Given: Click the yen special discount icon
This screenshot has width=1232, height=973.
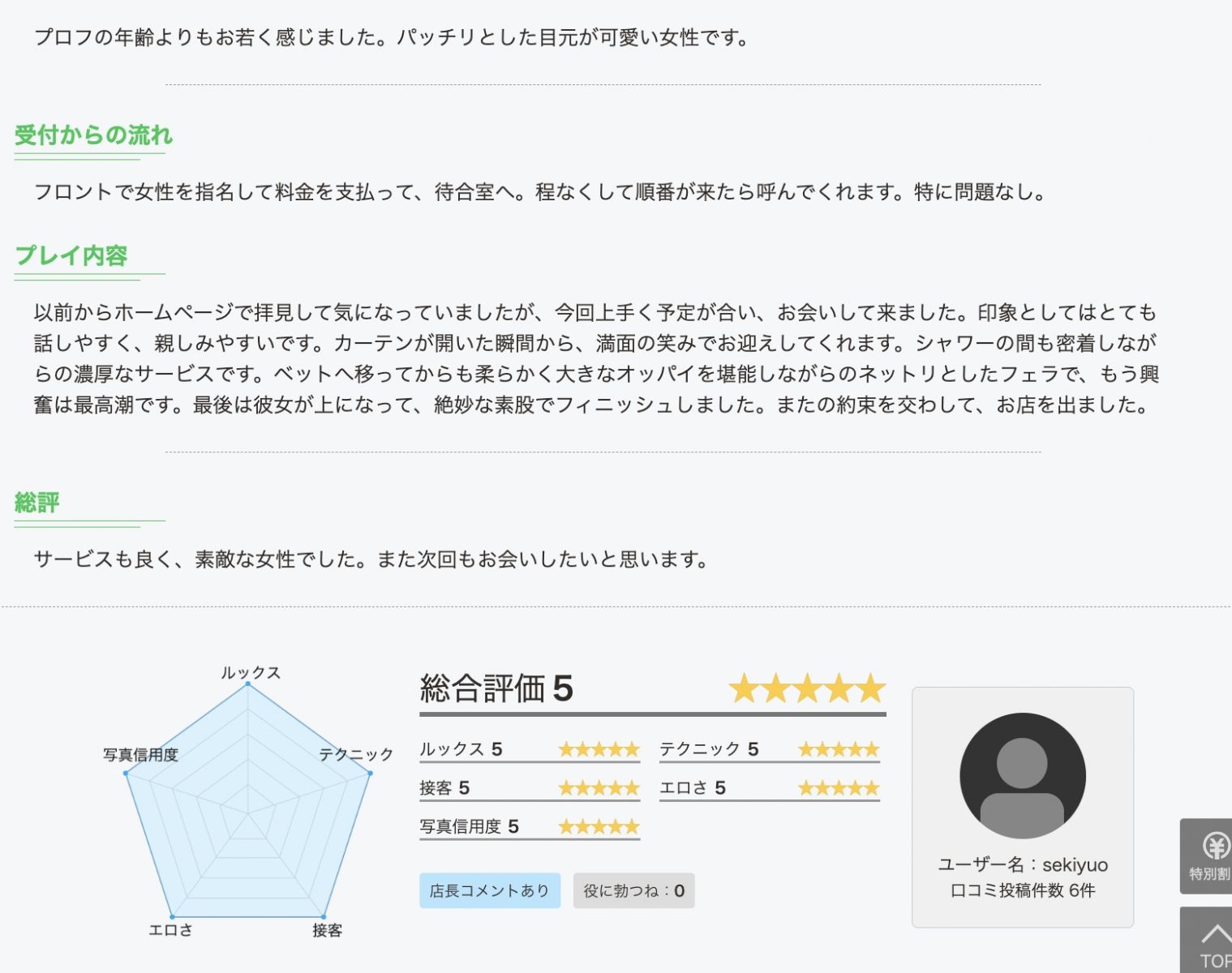Looking at the screenshot, I should point(1214,847).
